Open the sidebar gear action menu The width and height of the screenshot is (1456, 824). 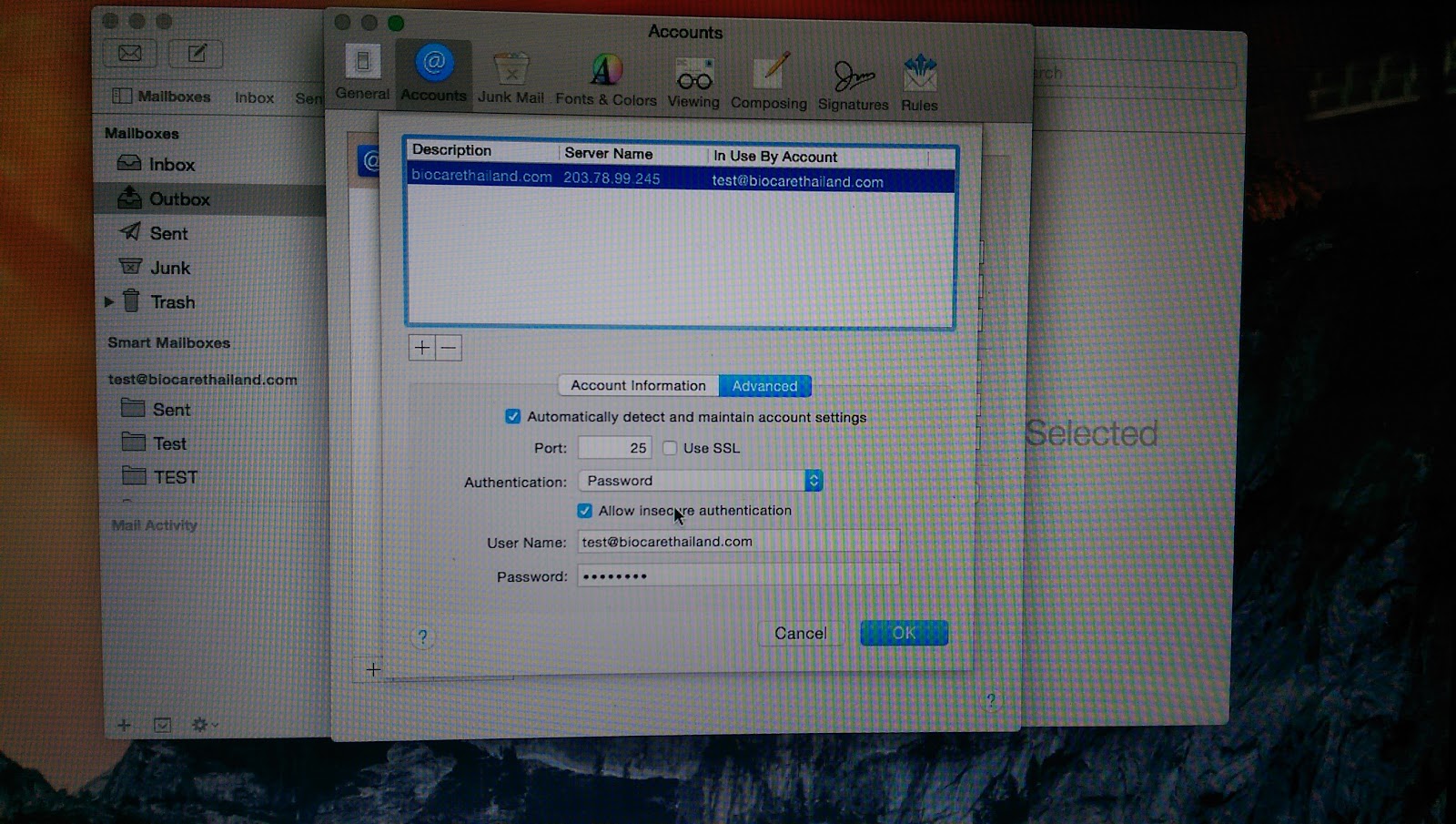(202, 725)
